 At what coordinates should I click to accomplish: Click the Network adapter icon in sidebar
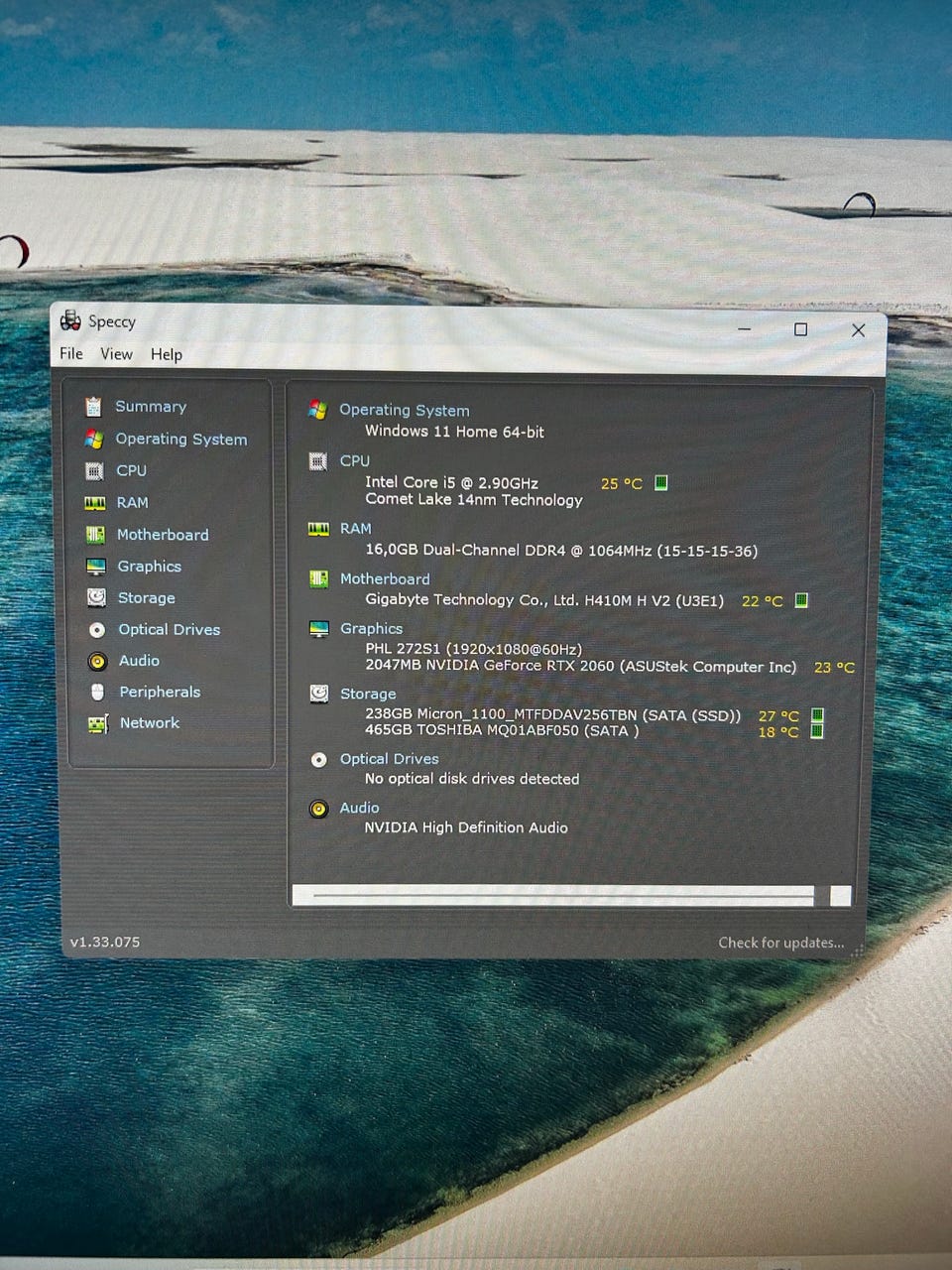(97, 724)
